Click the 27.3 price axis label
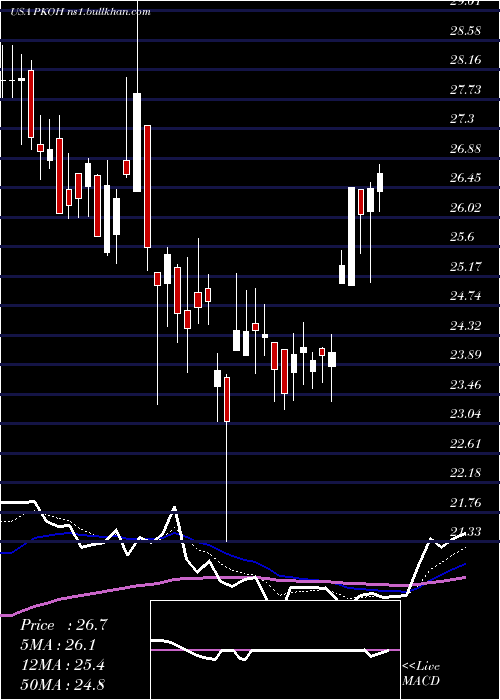Viewport: 500px width, 700px height. click(462, 119)
